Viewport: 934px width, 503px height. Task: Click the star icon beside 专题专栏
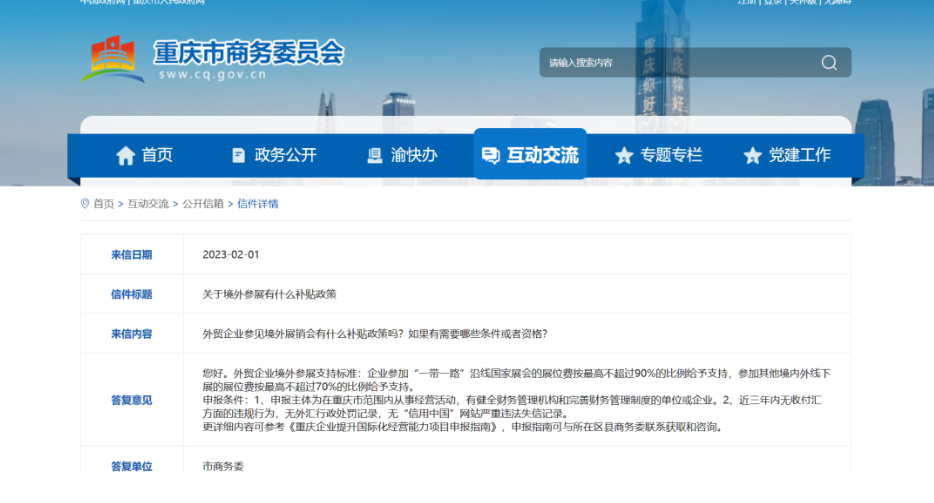[x=624, y=155]
